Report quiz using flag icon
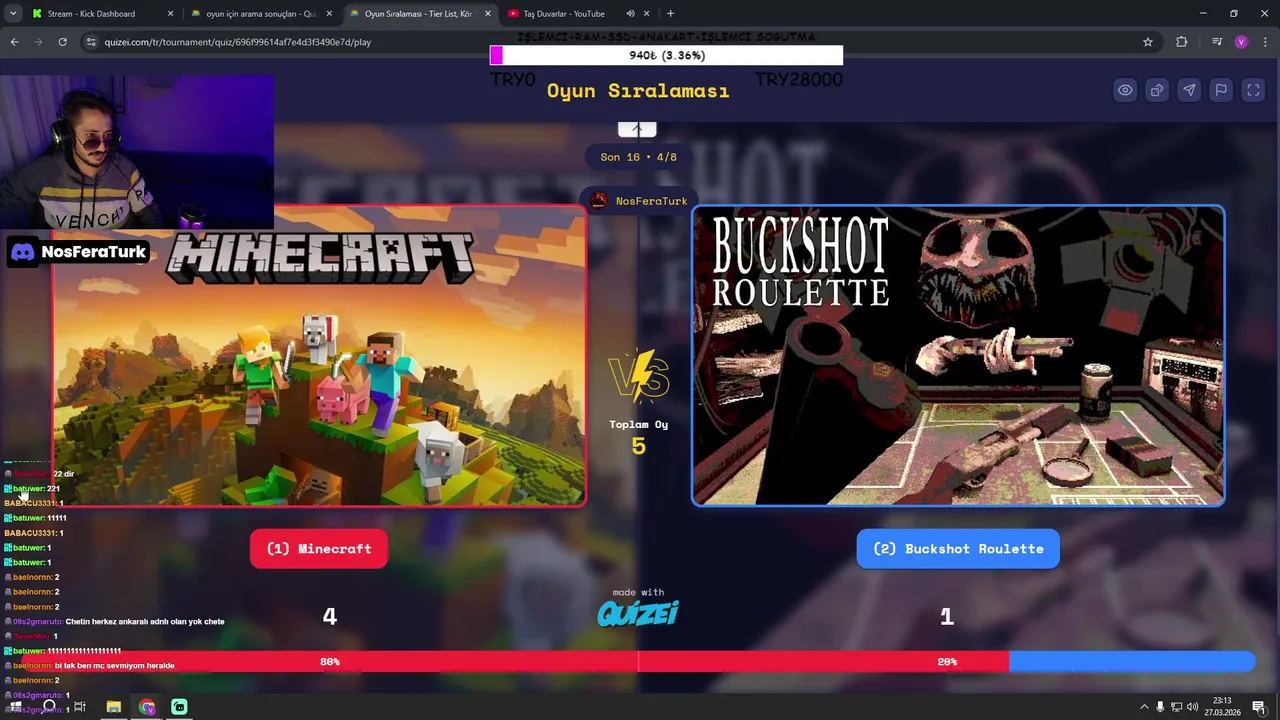The width and height of the screenshot is (1280, 720). (x=1221, y=90)
